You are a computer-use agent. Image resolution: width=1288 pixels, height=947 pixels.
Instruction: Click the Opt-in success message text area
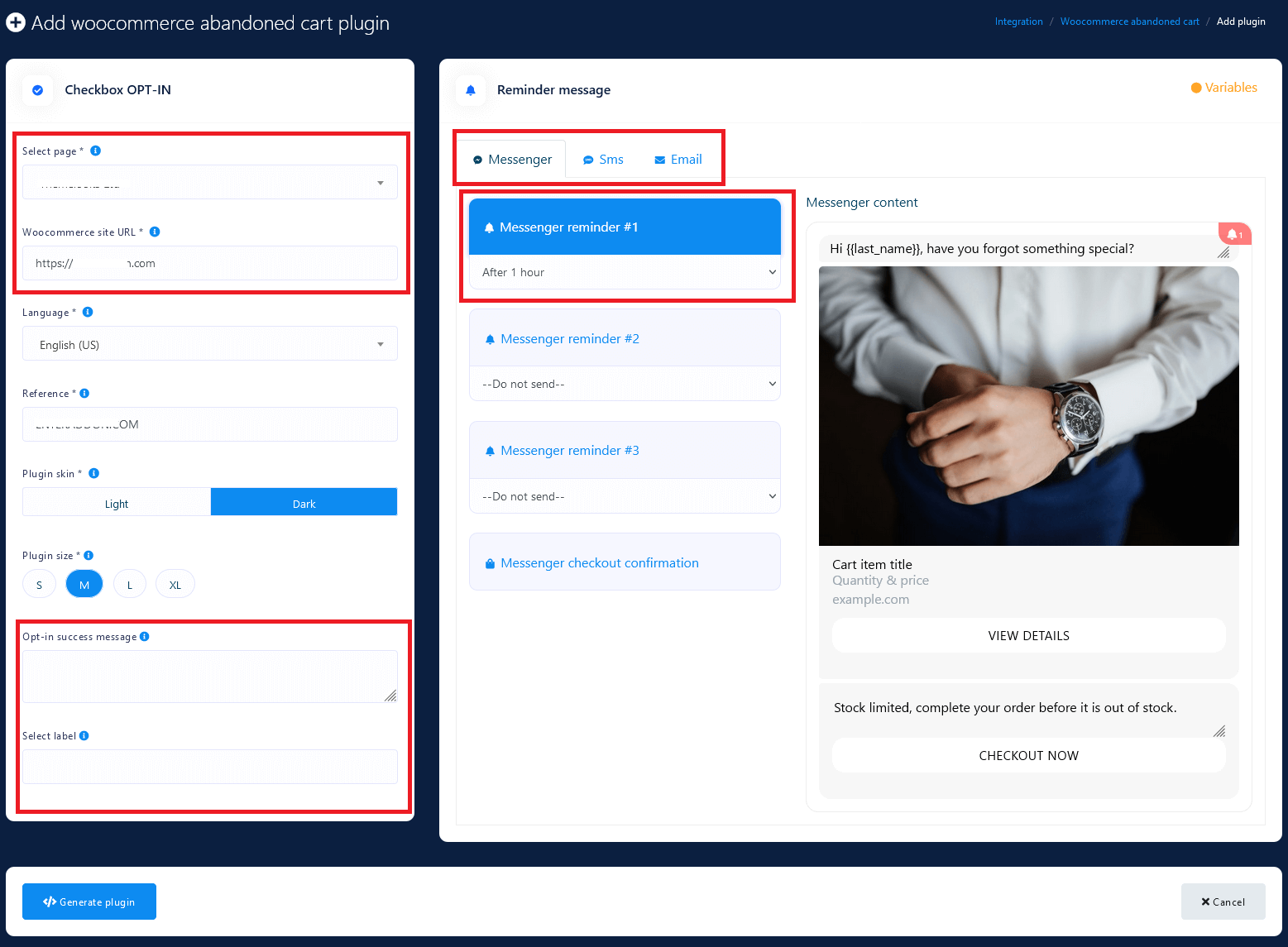coord(209,676)
